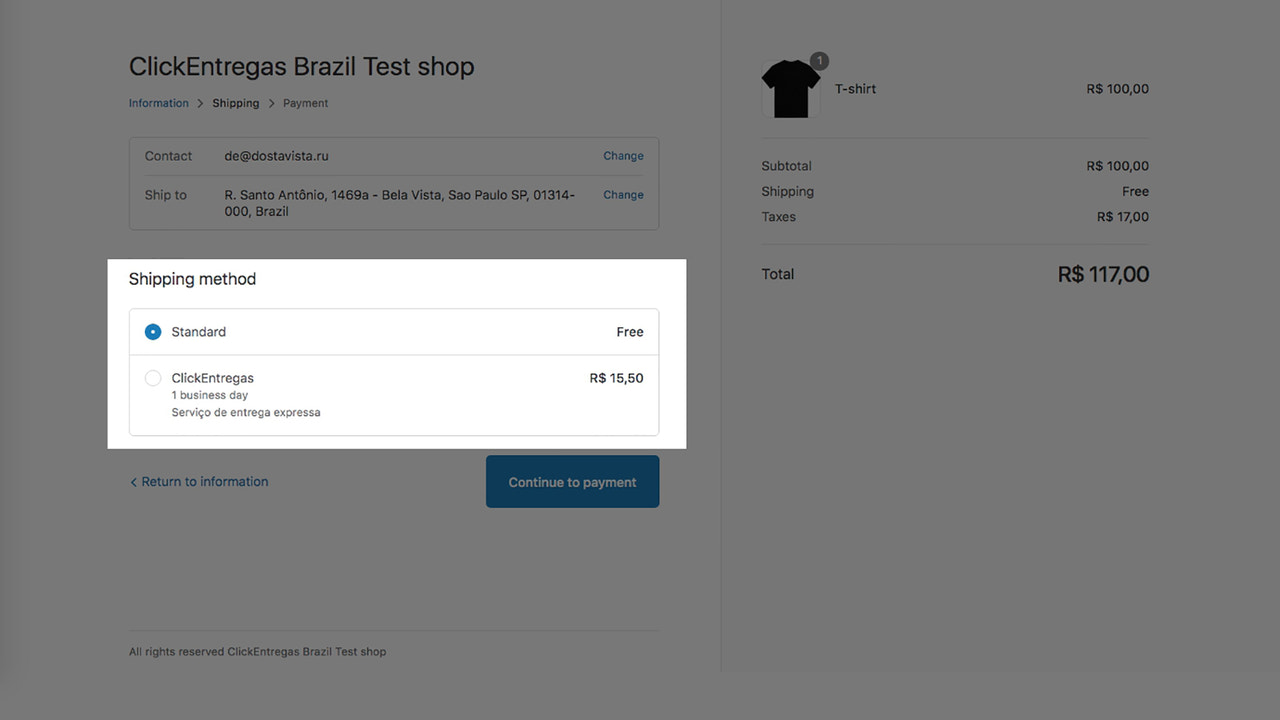Choose R$ 15,50 express delivery service
Viewport: 1280px width, 720px height.
click(616, 378)
